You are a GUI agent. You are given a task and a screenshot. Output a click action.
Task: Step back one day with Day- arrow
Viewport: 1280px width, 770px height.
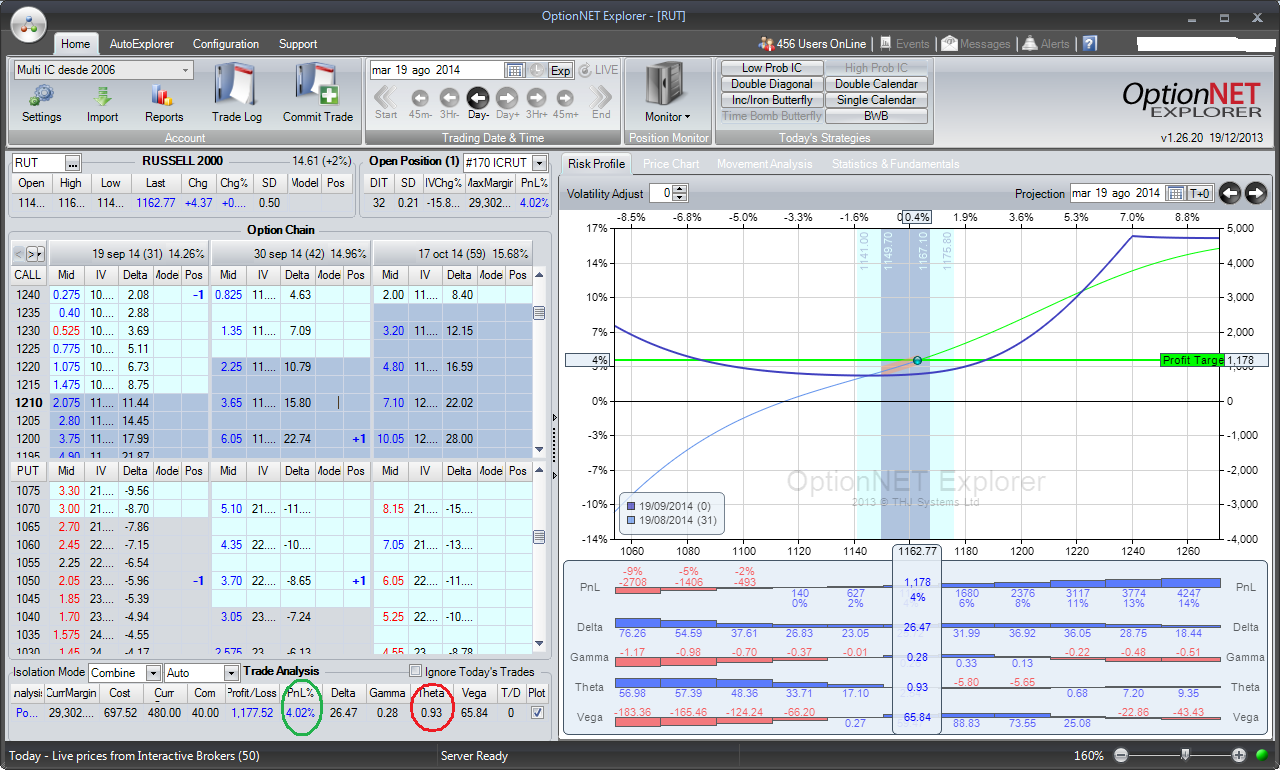(478, 98)
